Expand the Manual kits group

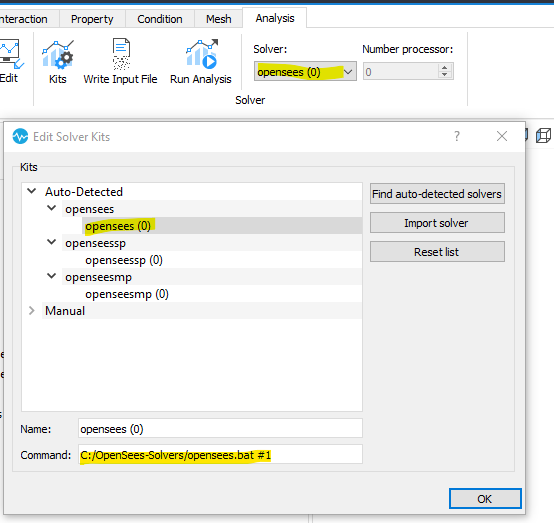pos(32,311)
